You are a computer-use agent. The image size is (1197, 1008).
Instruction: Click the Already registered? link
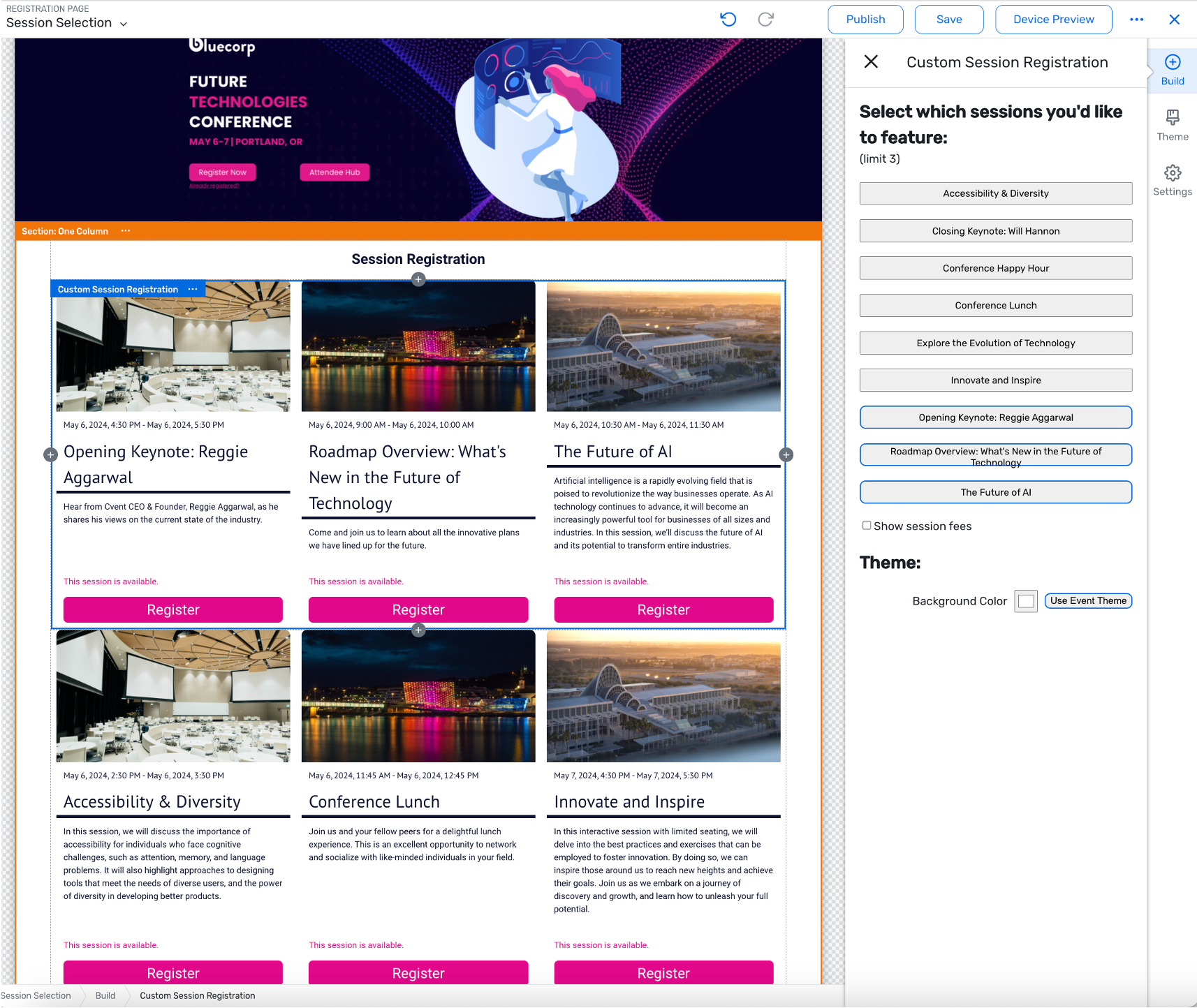(214, 186)
